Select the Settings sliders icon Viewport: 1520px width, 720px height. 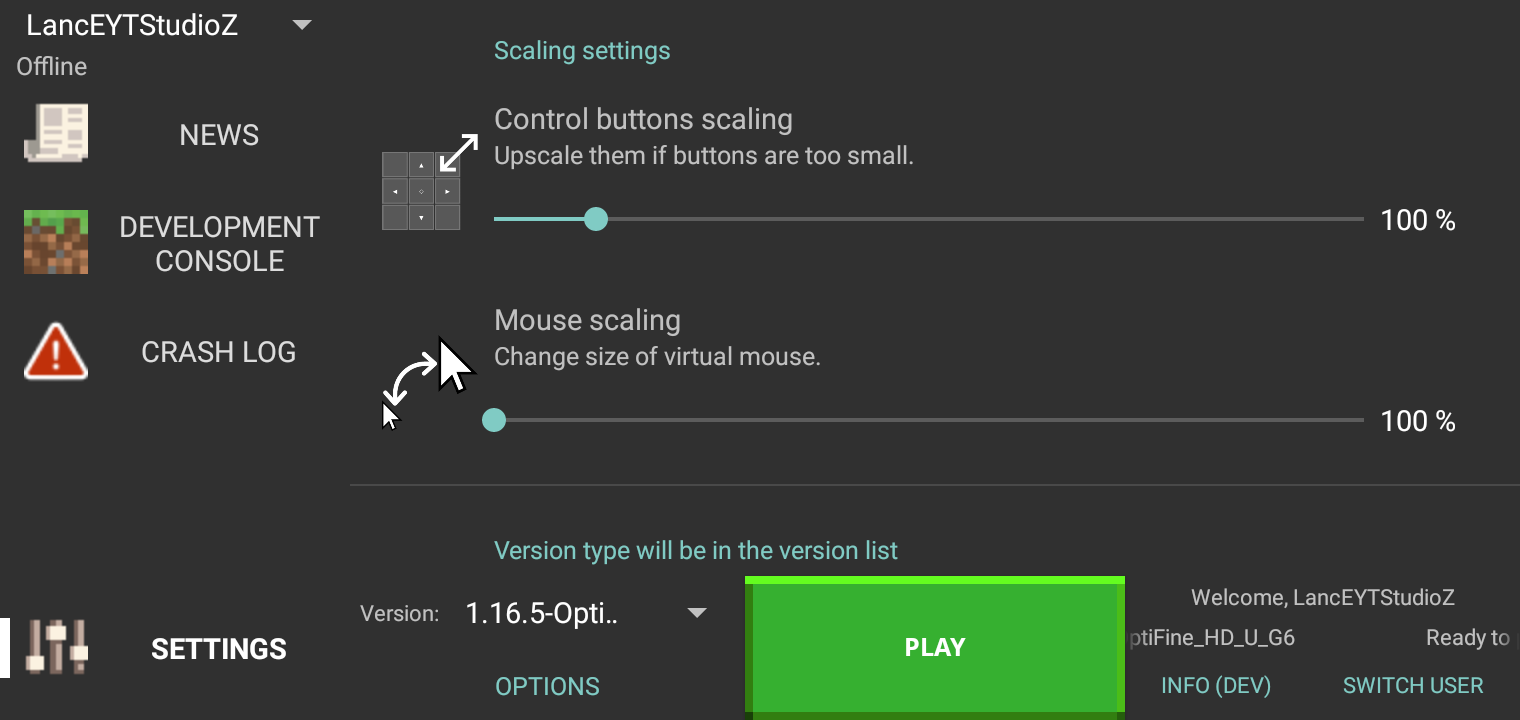(55, 648)
